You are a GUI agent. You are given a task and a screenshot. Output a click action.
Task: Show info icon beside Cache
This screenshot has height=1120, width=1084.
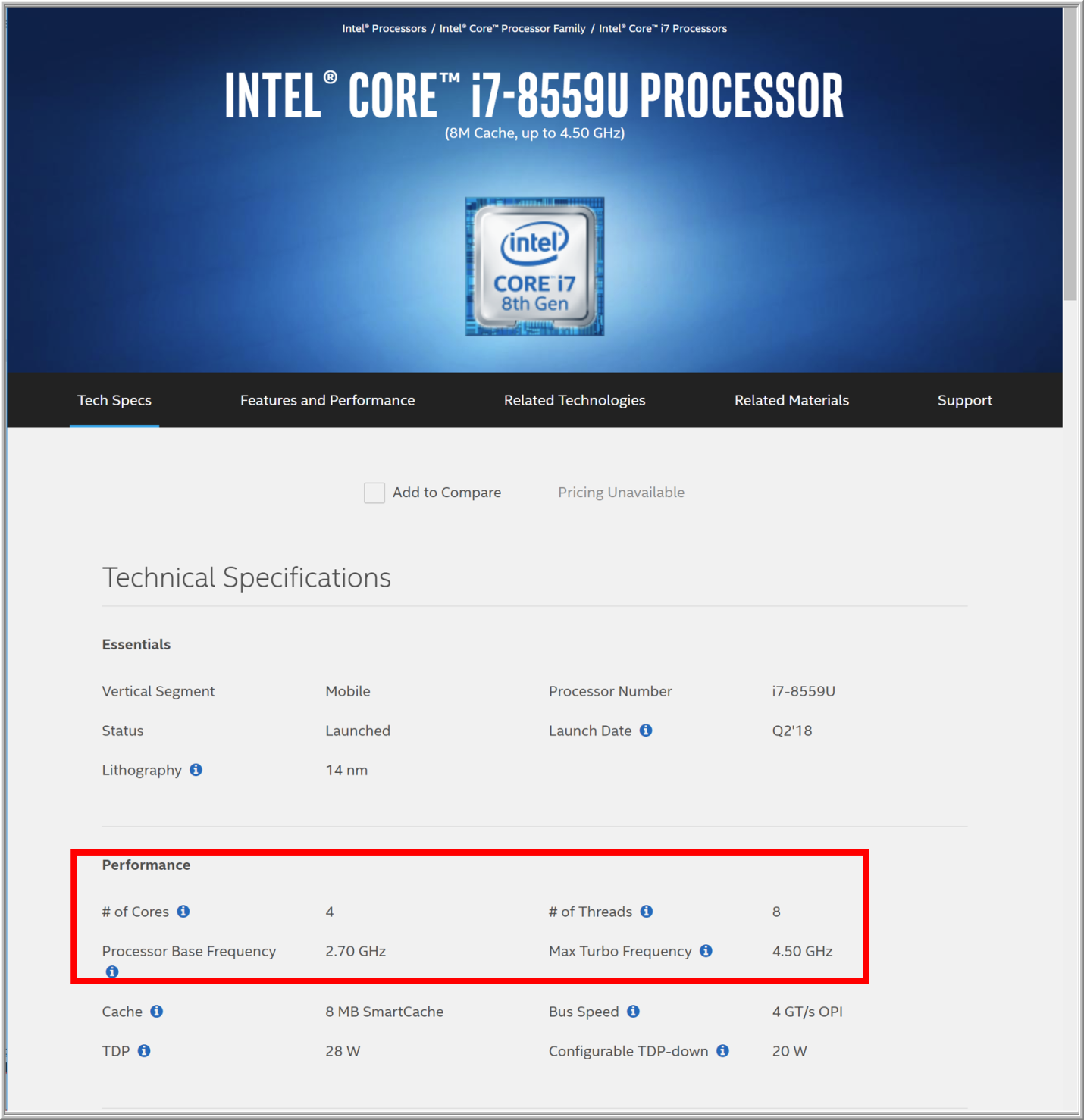pos(157,1012)
